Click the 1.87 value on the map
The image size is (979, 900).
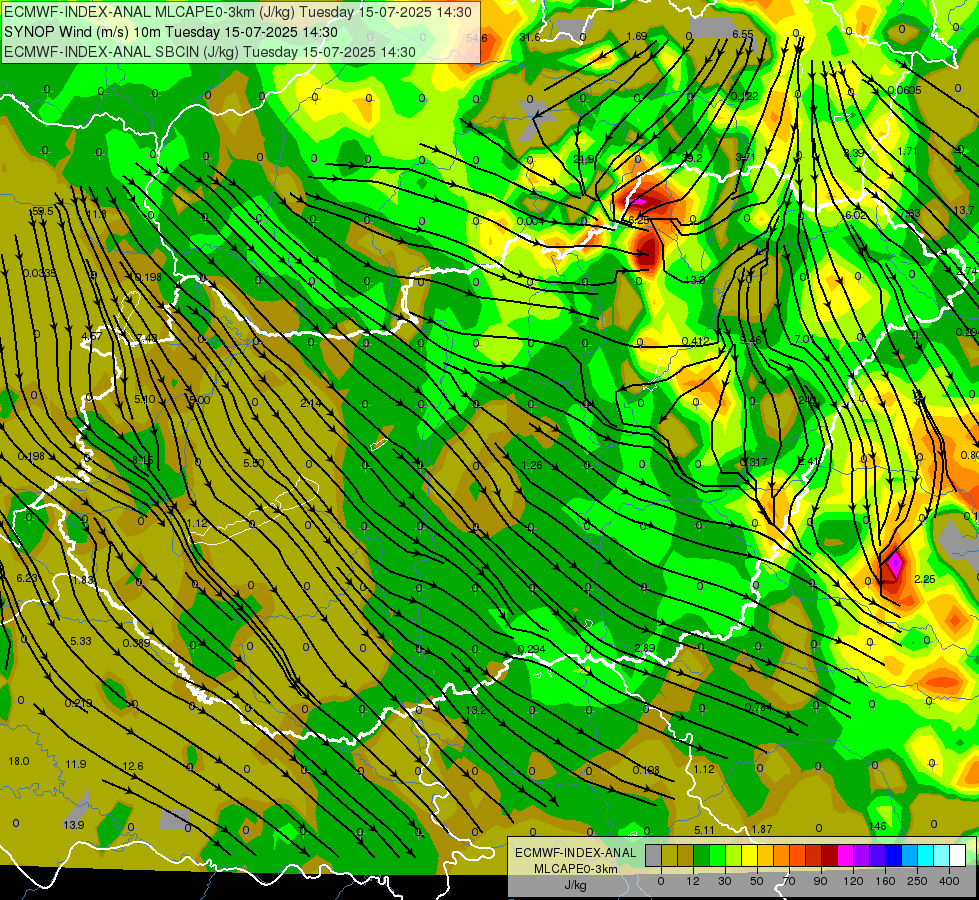[x=762, y=829]
